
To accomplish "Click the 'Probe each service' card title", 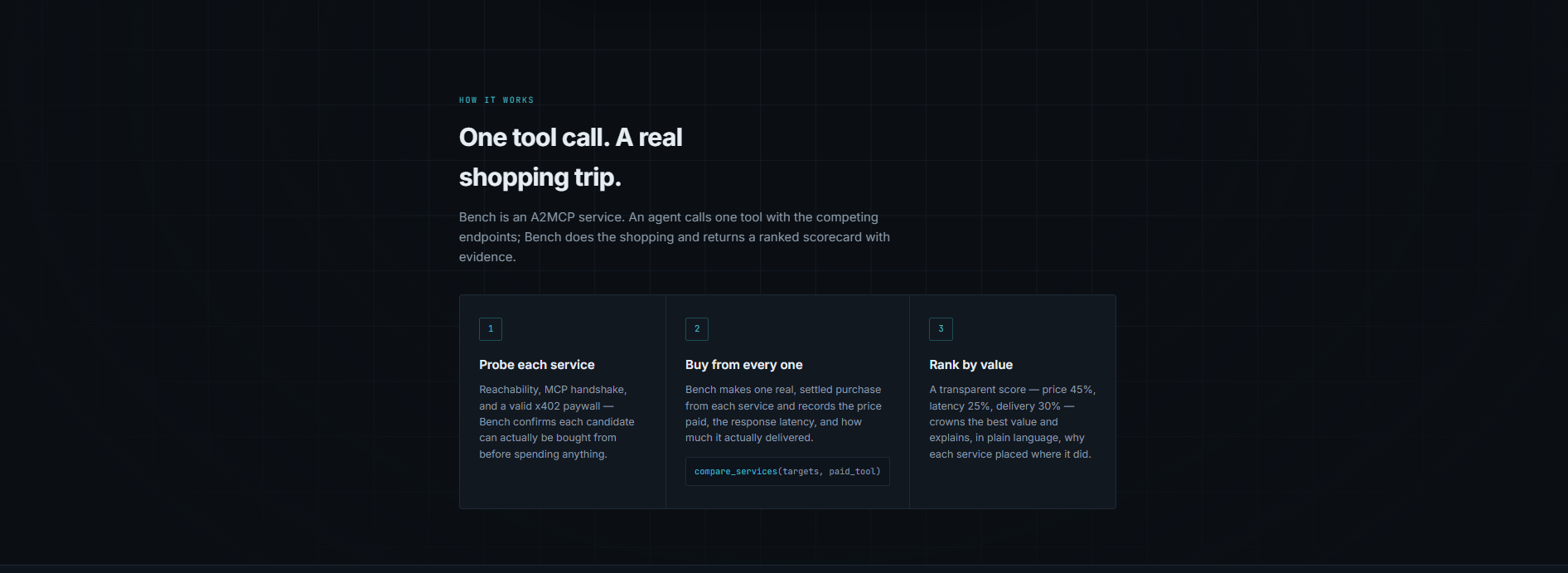I will [537, 365].
